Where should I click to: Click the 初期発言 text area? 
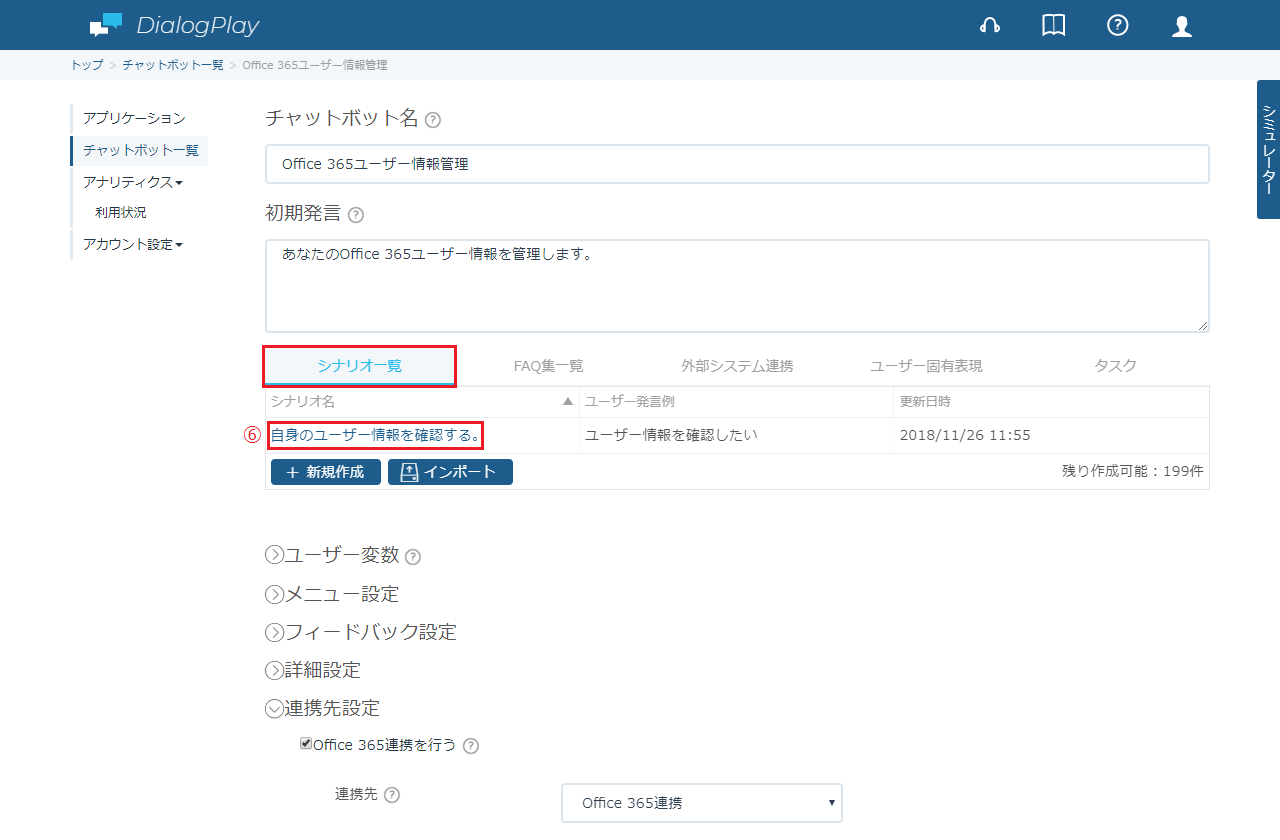(737, 286)
